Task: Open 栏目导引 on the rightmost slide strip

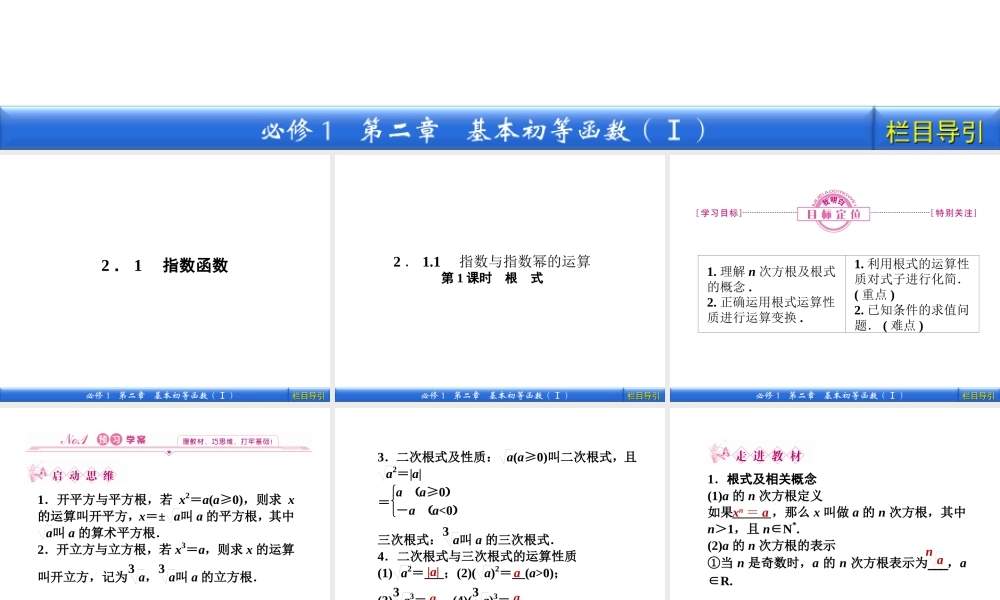Action: click(x=978, y=396)
